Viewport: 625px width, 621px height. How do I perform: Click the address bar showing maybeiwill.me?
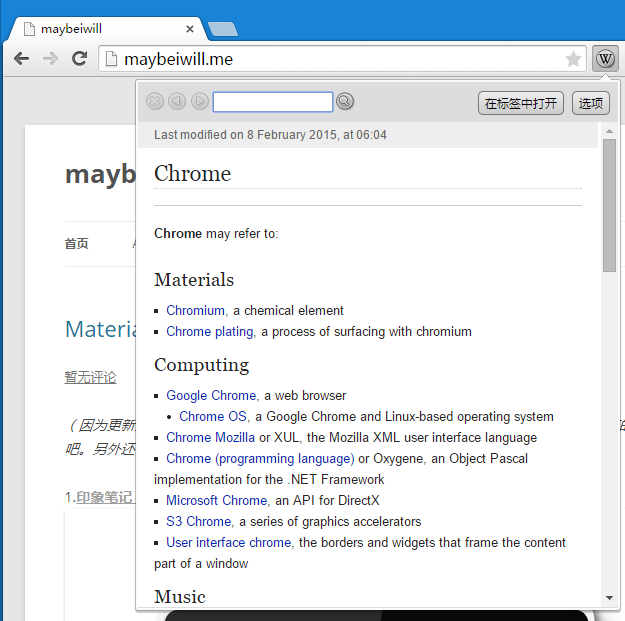(x=342, y=59)
